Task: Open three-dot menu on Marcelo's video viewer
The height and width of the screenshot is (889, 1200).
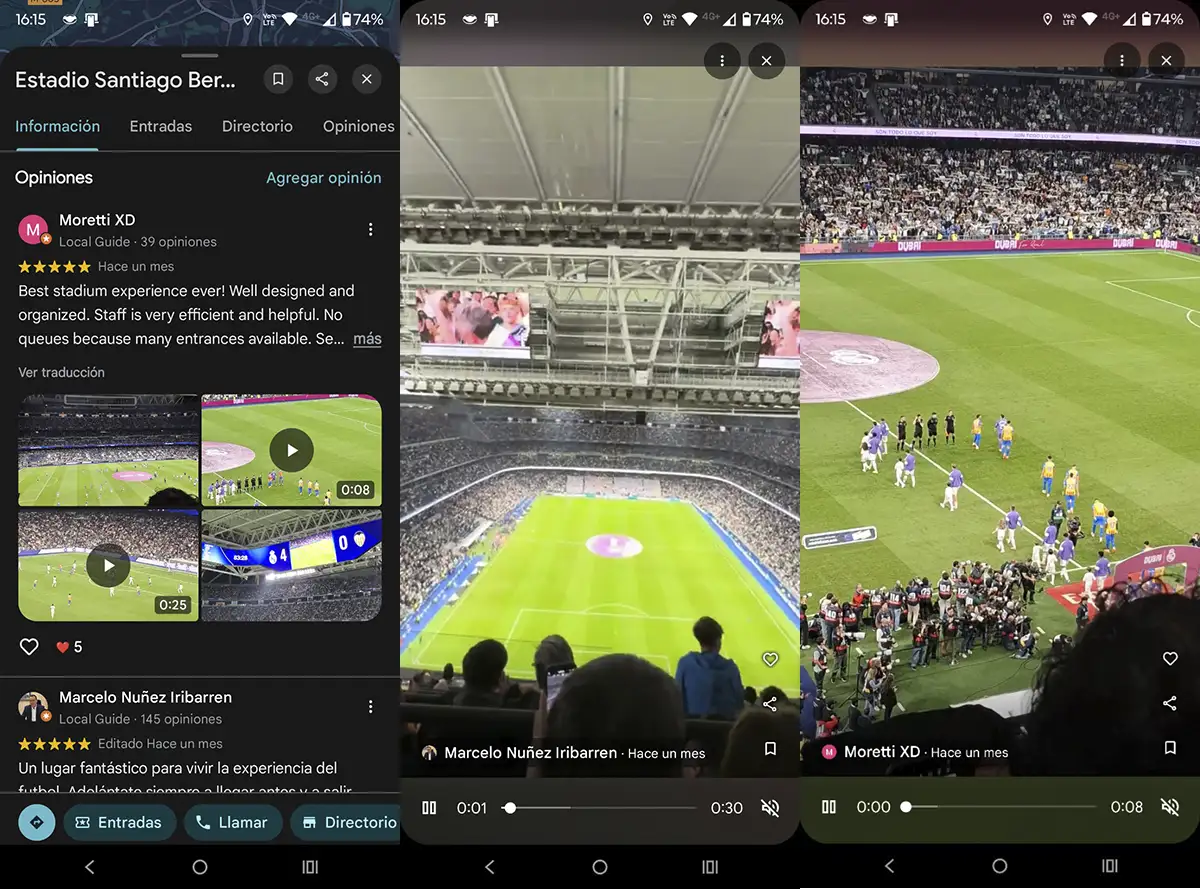Action: (x=722, y=61)
